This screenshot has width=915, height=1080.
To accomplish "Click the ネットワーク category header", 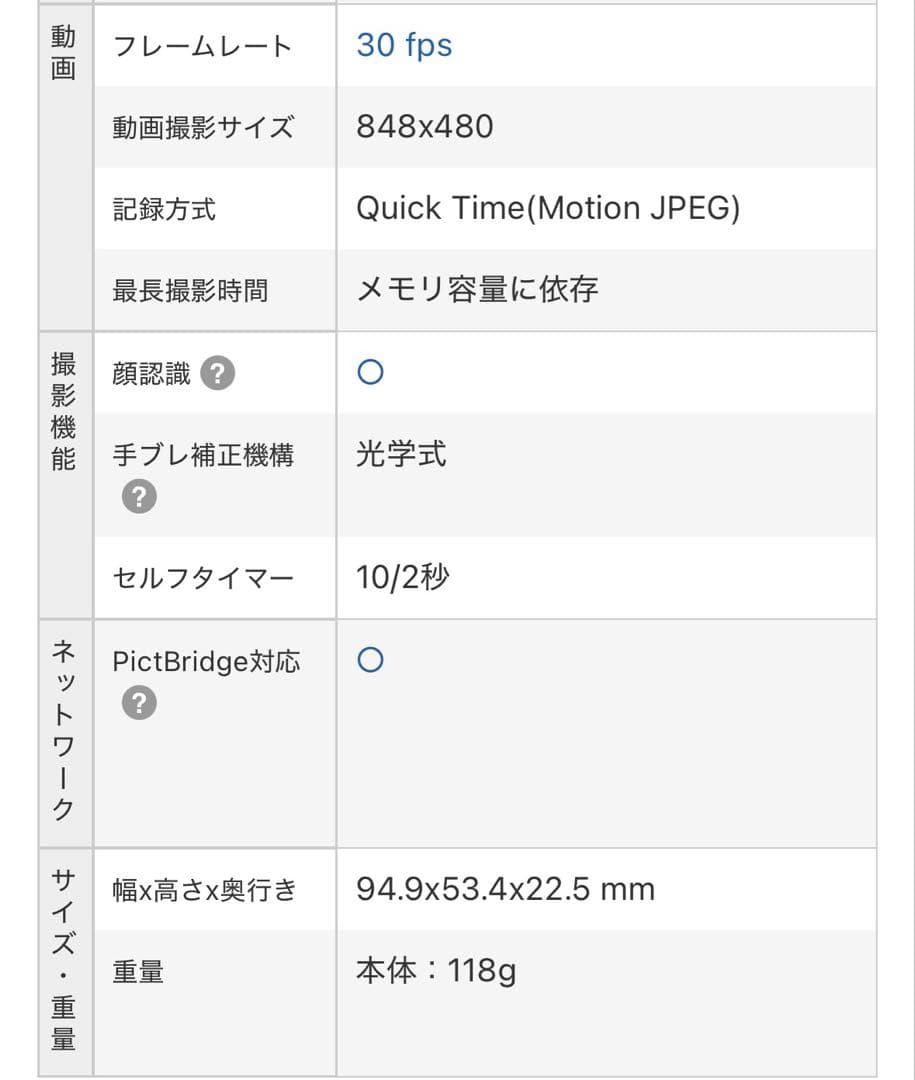I will [x=64, y=730].
